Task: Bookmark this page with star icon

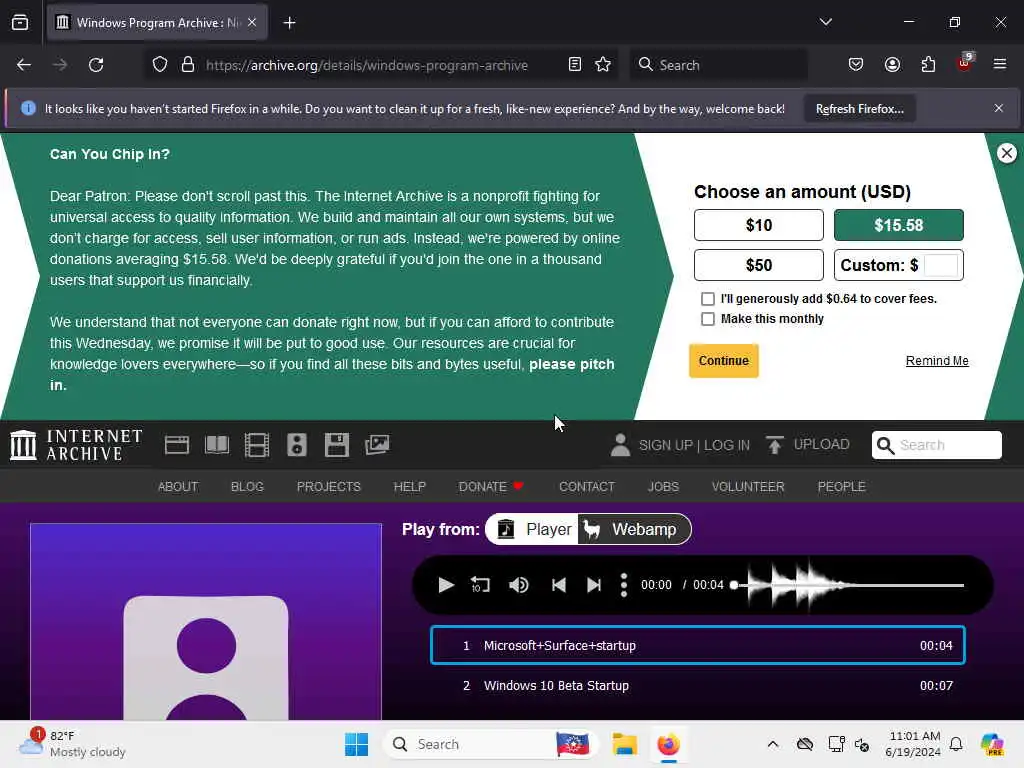Action: (x=603, y=65)
